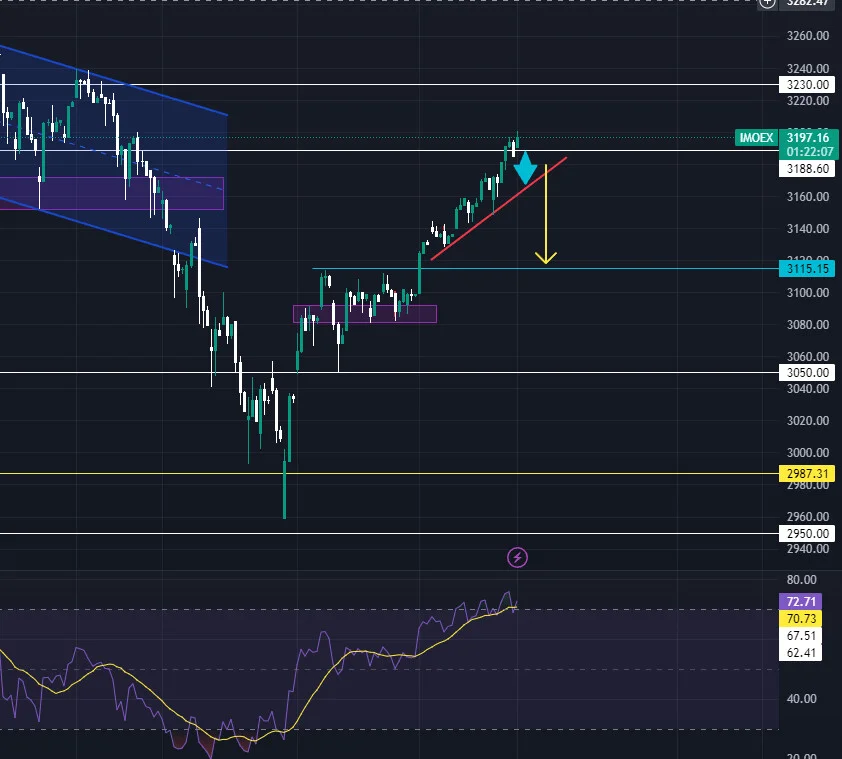Click the purple RSI value 72.71
Viewport: 842px width, 759px height.
pyautogui.click(x=801, y=602)
